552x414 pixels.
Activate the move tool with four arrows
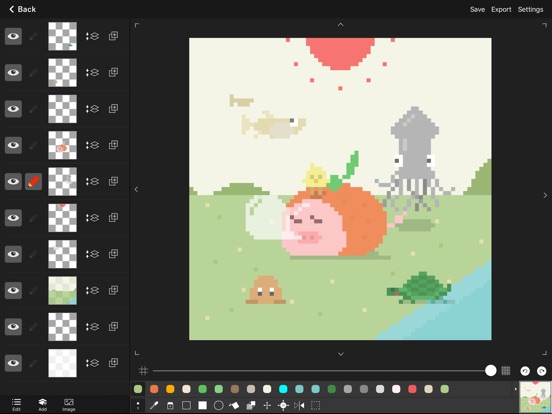pyautogui.click(x=267, y=406)
